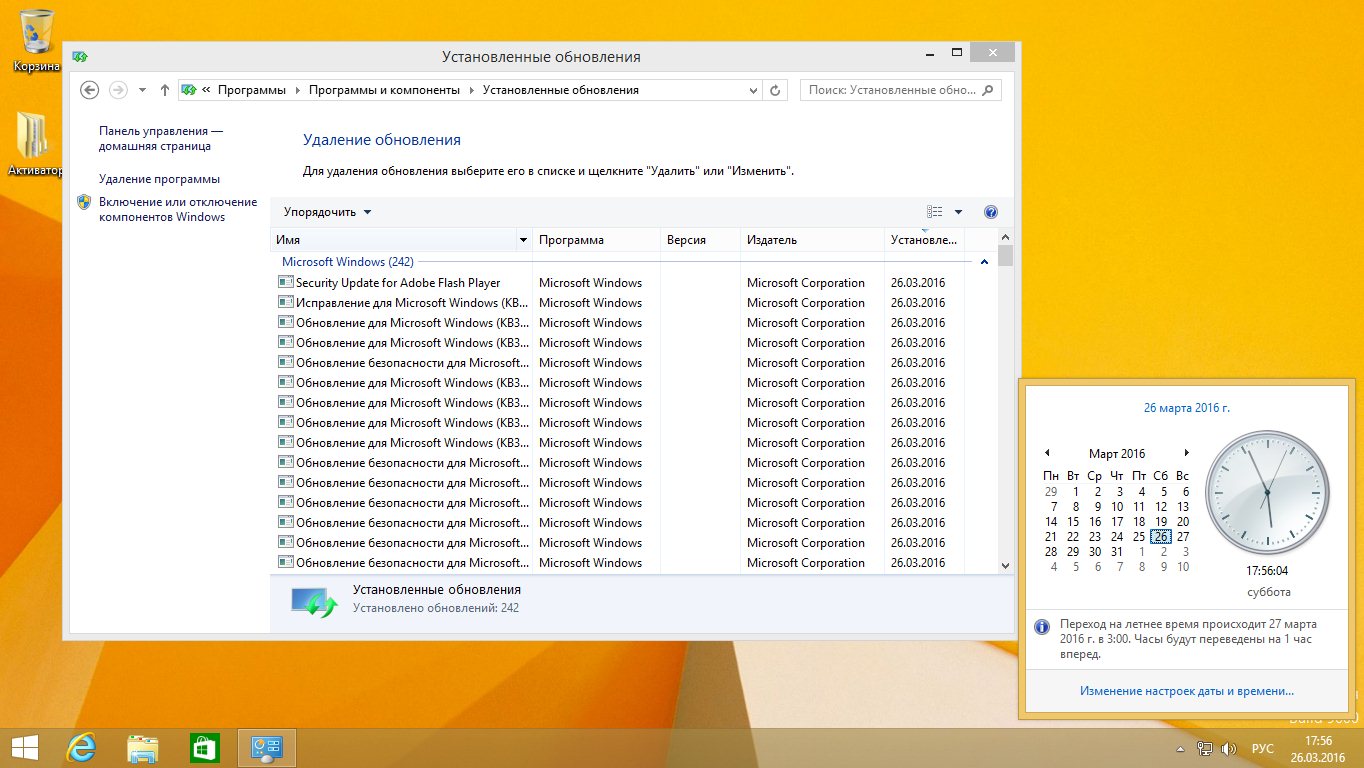The height and width of the screenshot is (768, 1364).
Task: Open network icon in system tray
Action: click(x=1205, y=748)
